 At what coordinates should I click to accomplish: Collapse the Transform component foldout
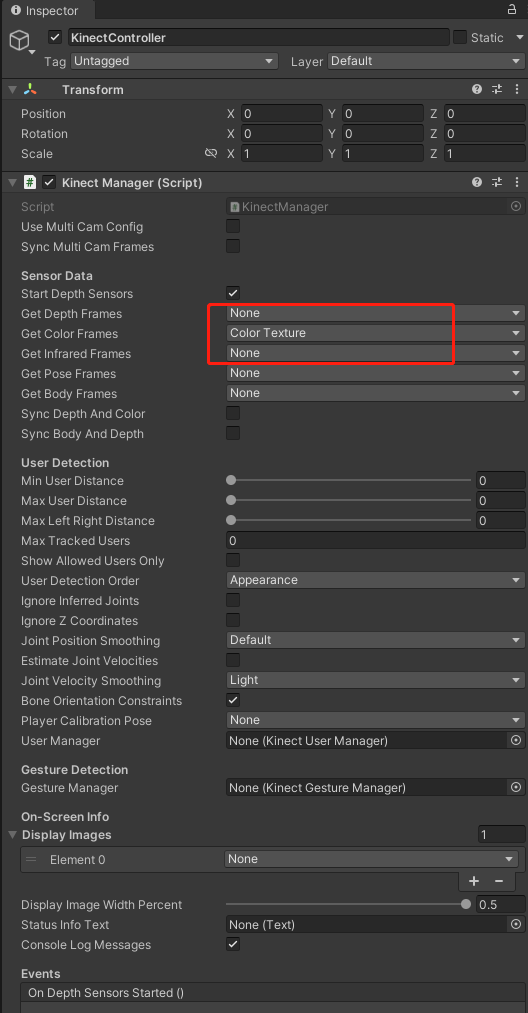pyautogui.click(x=12, y=90)
